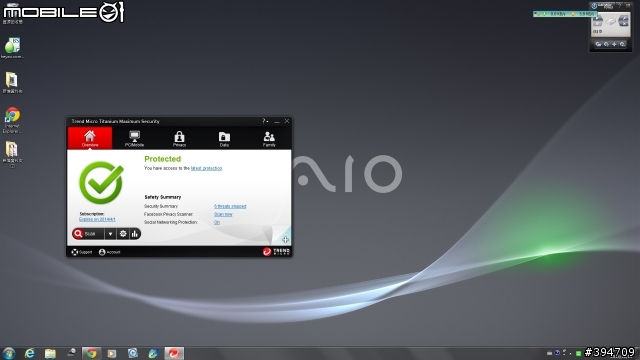The width and height of the screenshot is (640, 360).
Task: Open File Explorer from the taskbar
Action: pos(50,353)
